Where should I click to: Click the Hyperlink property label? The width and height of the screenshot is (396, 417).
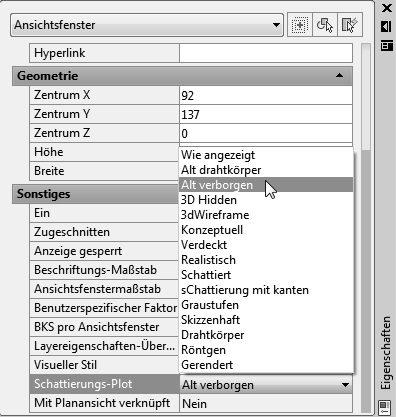pyautogui.click(x=104, y=53)
